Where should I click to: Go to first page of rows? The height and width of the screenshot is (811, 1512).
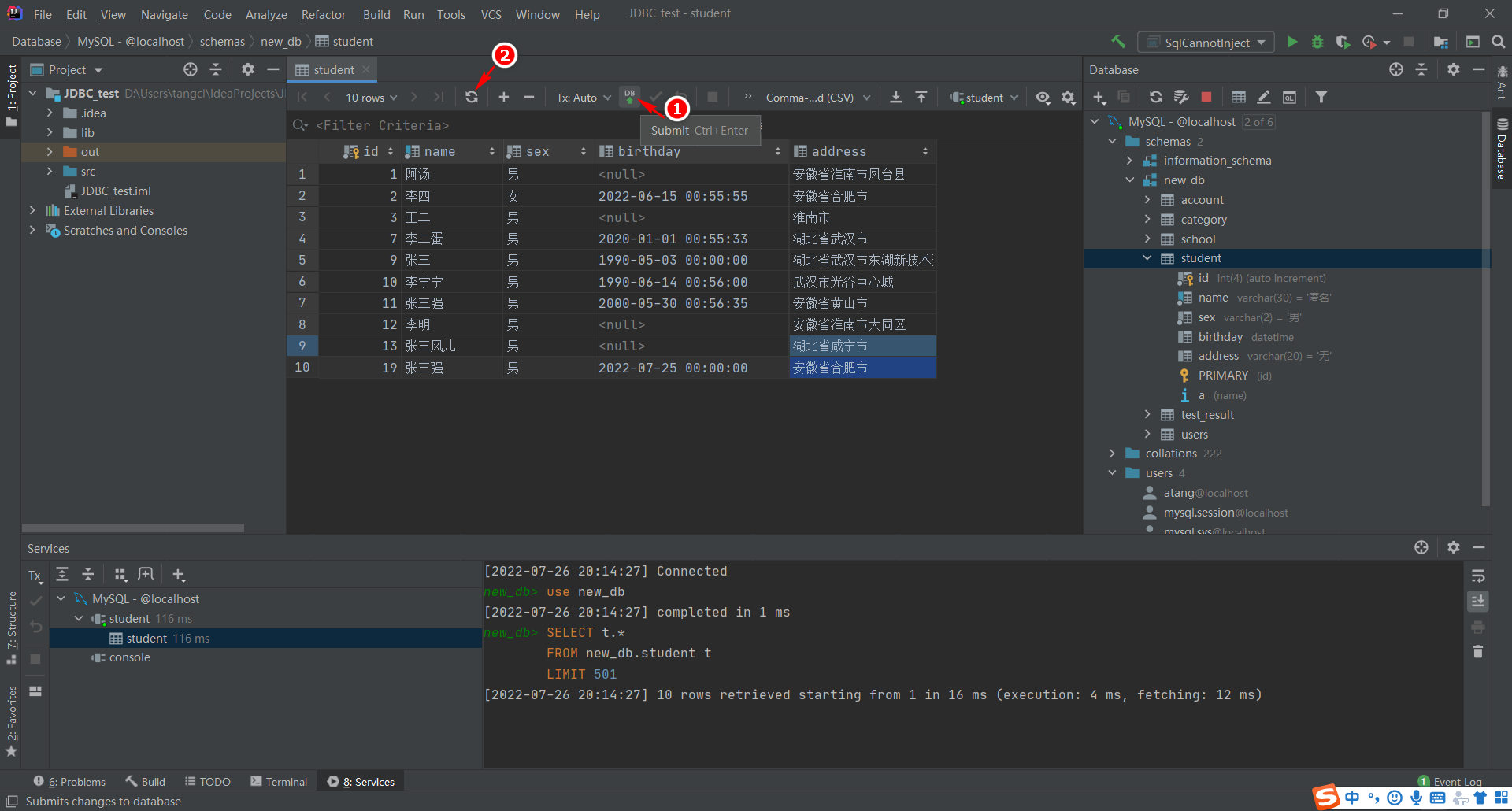coord(302,97)
